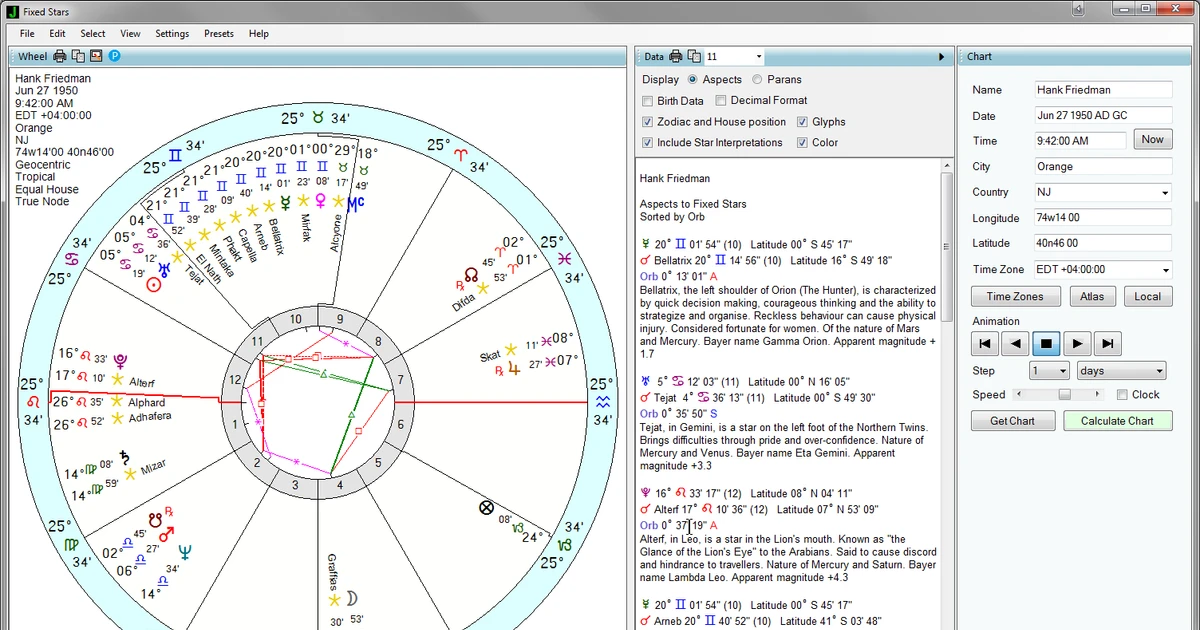Viewport: 1200px width, 630px height.
Task: Click the Jupiter glyph near Skat
Action: [514, 369]
